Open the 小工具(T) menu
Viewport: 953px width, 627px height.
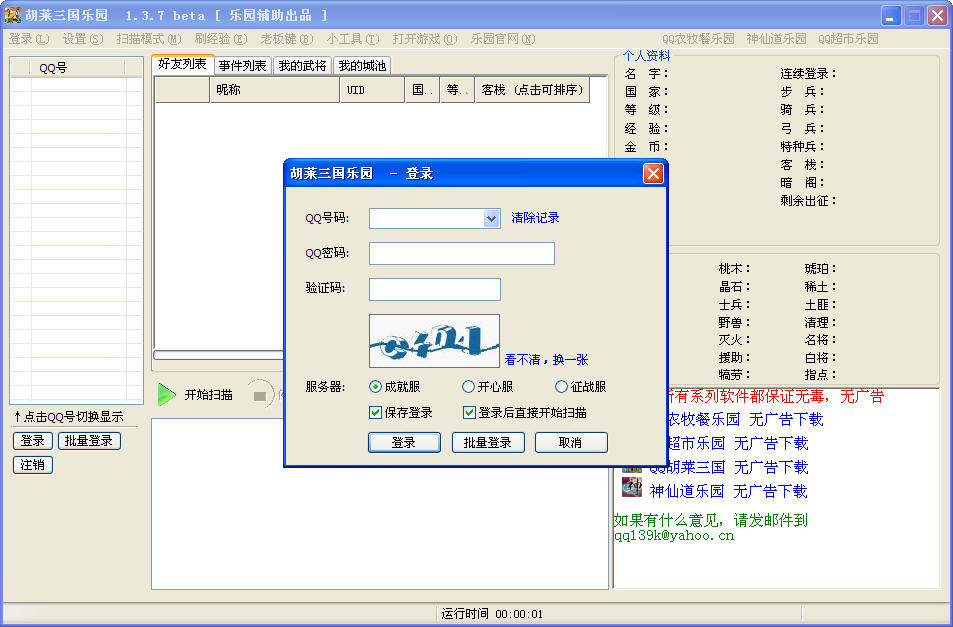353,39
